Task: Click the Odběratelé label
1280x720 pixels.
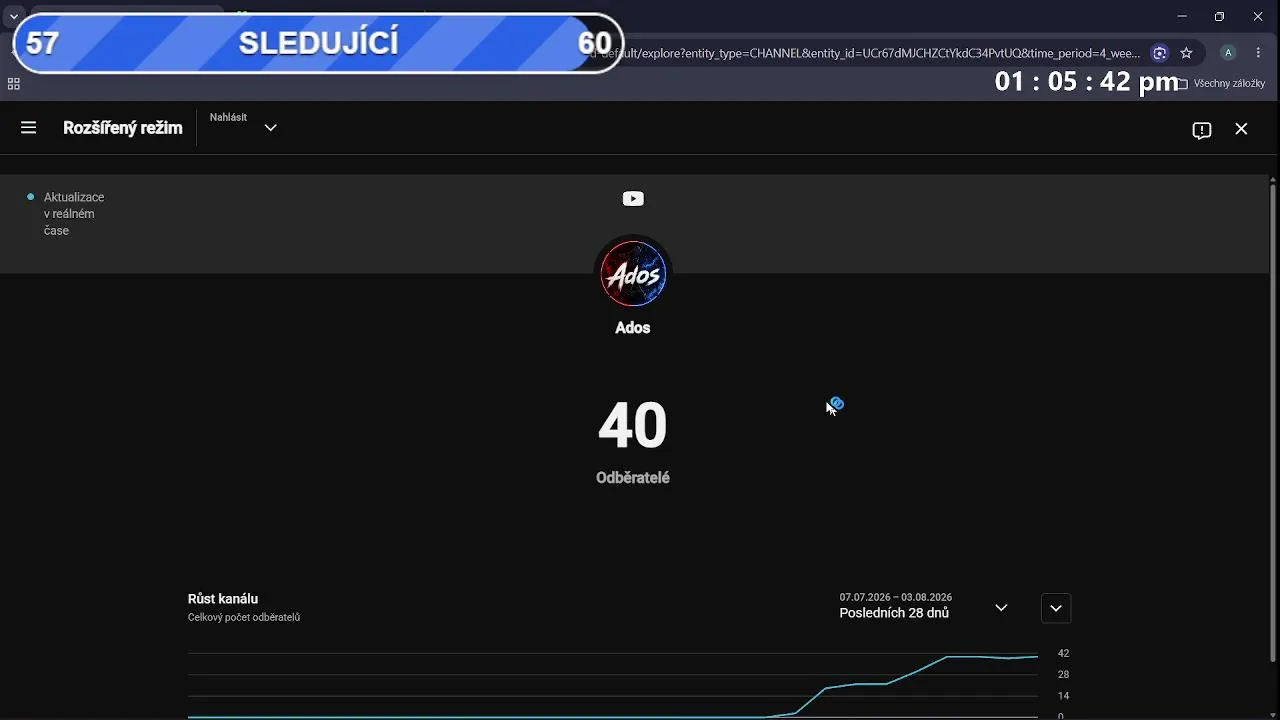Action: click(x=633, y=478)
